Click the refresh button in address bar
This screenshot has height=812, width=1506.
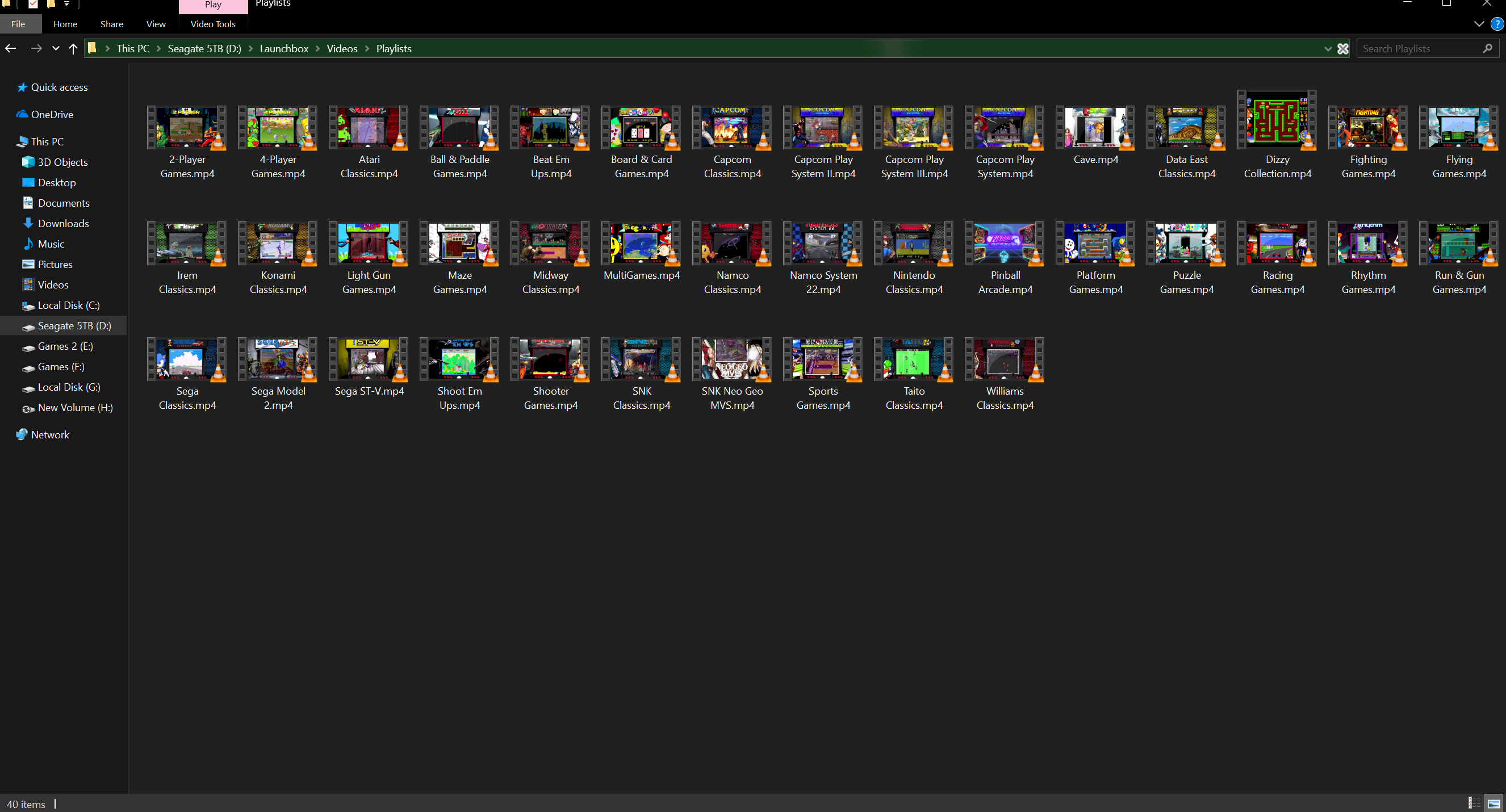(1343, 48)
